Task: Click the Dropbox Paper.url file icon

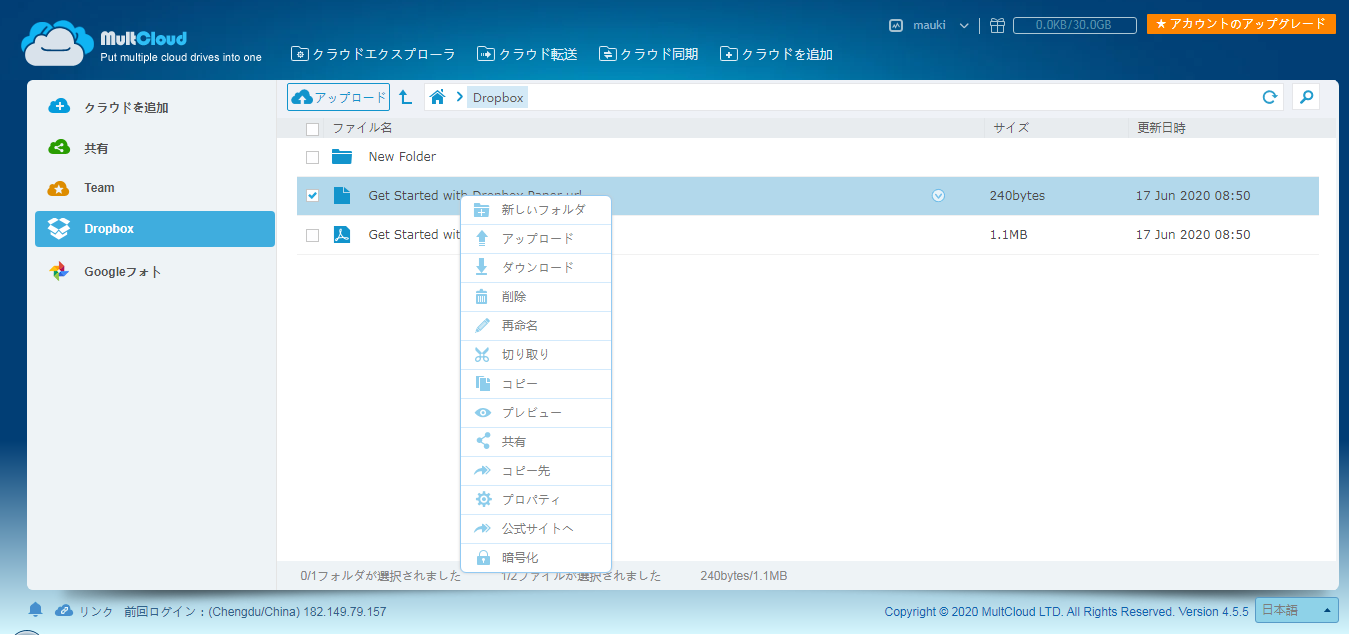Action: tap(342, 196)
